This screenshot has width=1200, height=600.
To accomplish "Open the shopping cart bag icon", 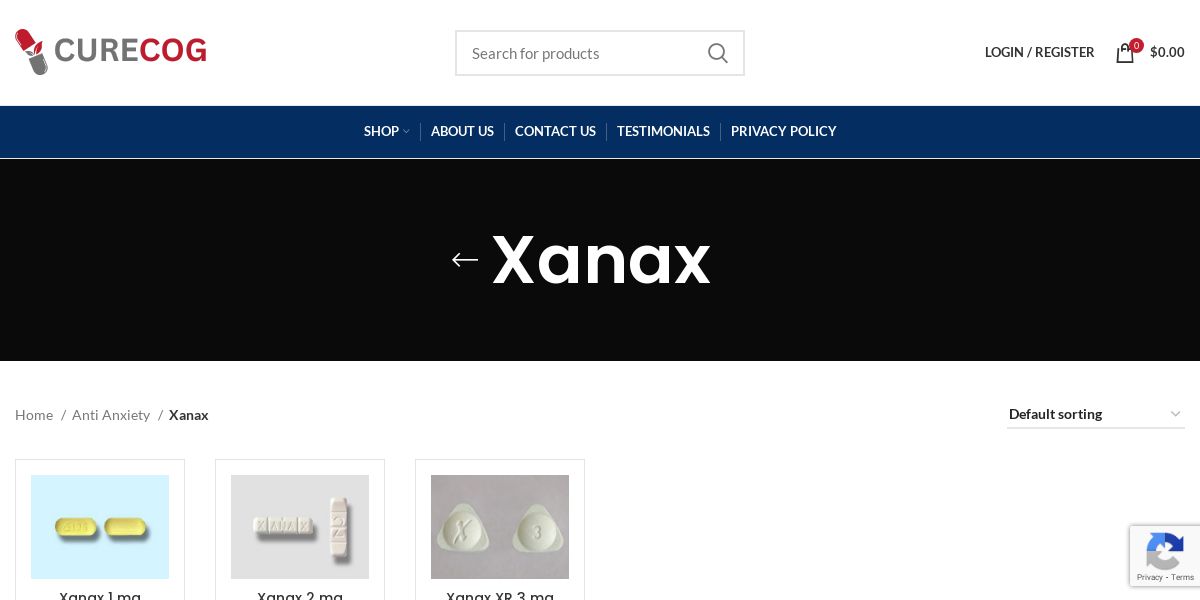I will coord(1125,53).
